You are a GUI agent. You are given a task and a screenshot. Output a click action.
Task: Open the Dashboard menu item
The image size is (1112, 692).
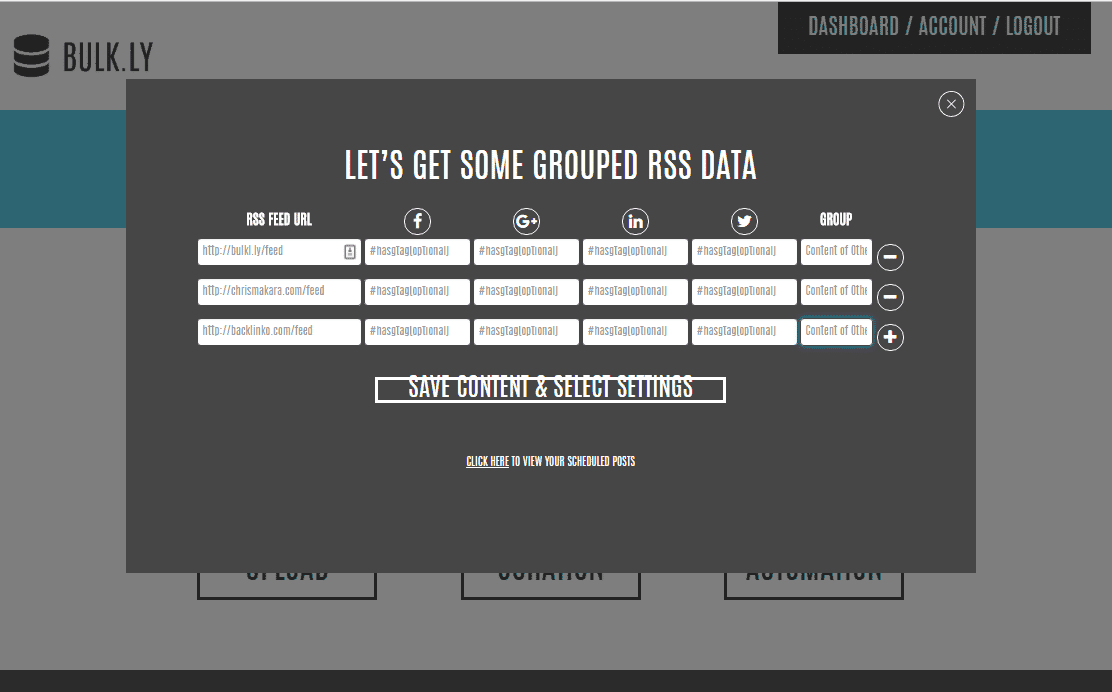click(853, 27)
